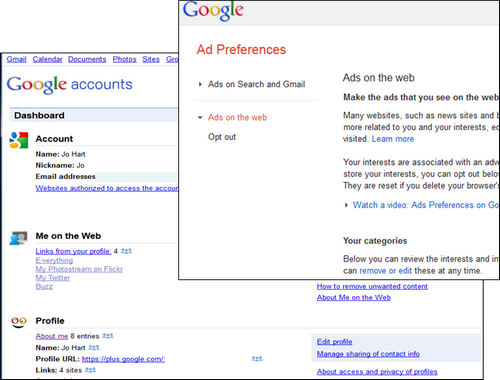Screen dimensions: 500x380
Task: Click the Dashboard heading
Action: (x=39, y=115)
